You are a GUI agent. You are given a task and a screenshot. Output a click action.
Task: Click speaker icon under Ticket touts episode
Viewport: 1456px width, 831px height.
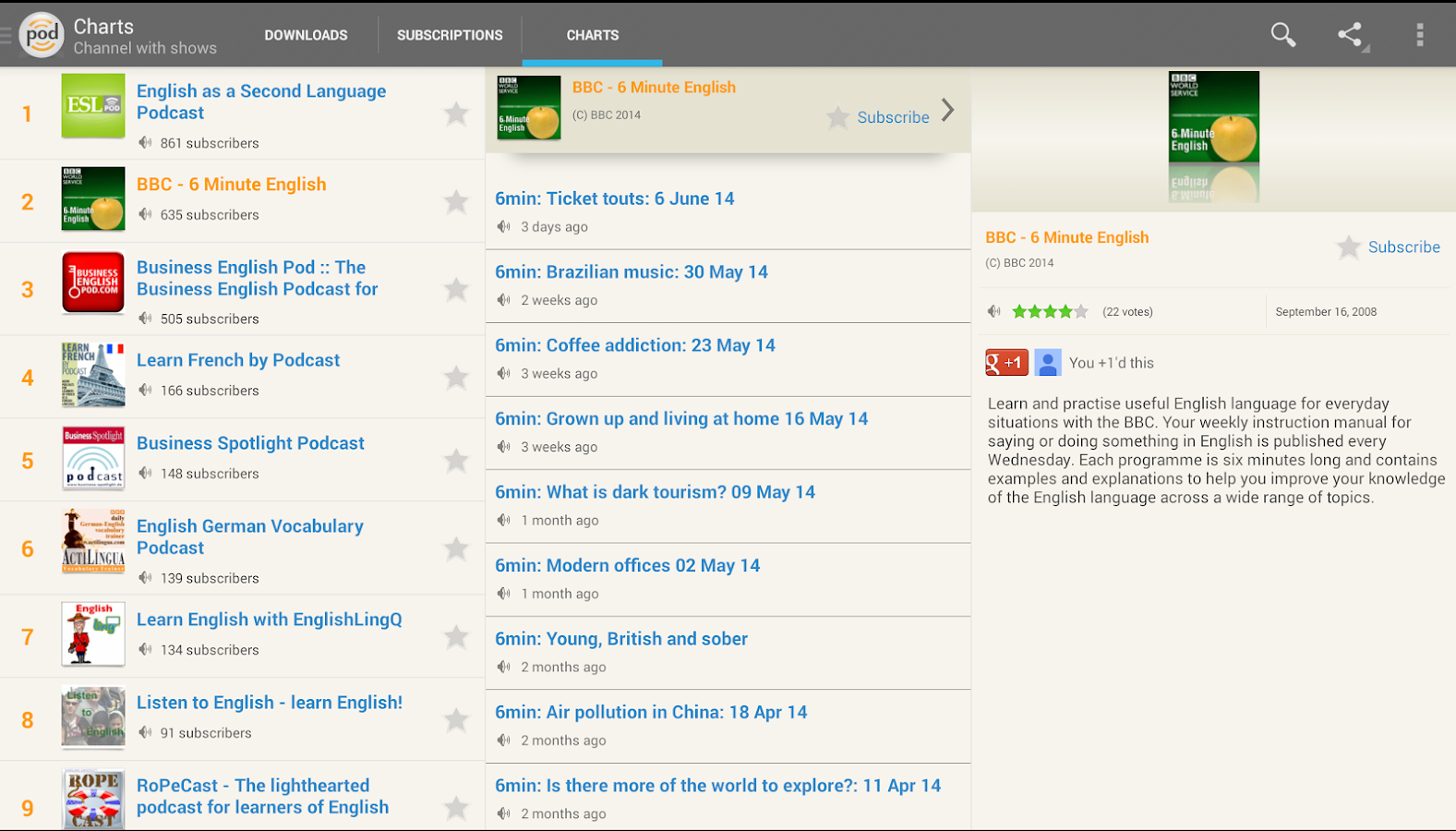tap(504, 227)
